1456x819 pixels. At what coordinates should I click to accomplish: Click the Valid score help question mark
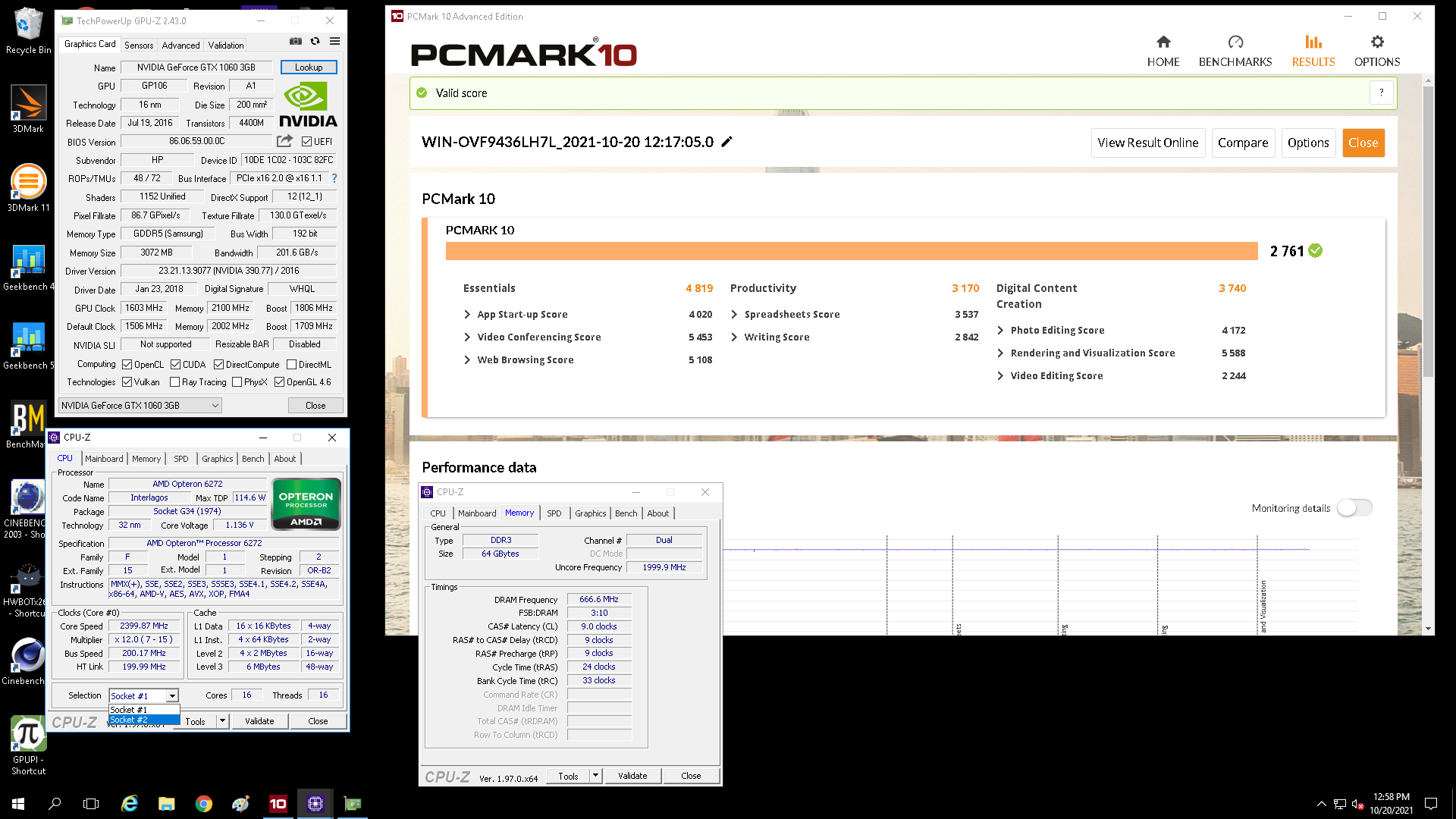(1382, 93)
